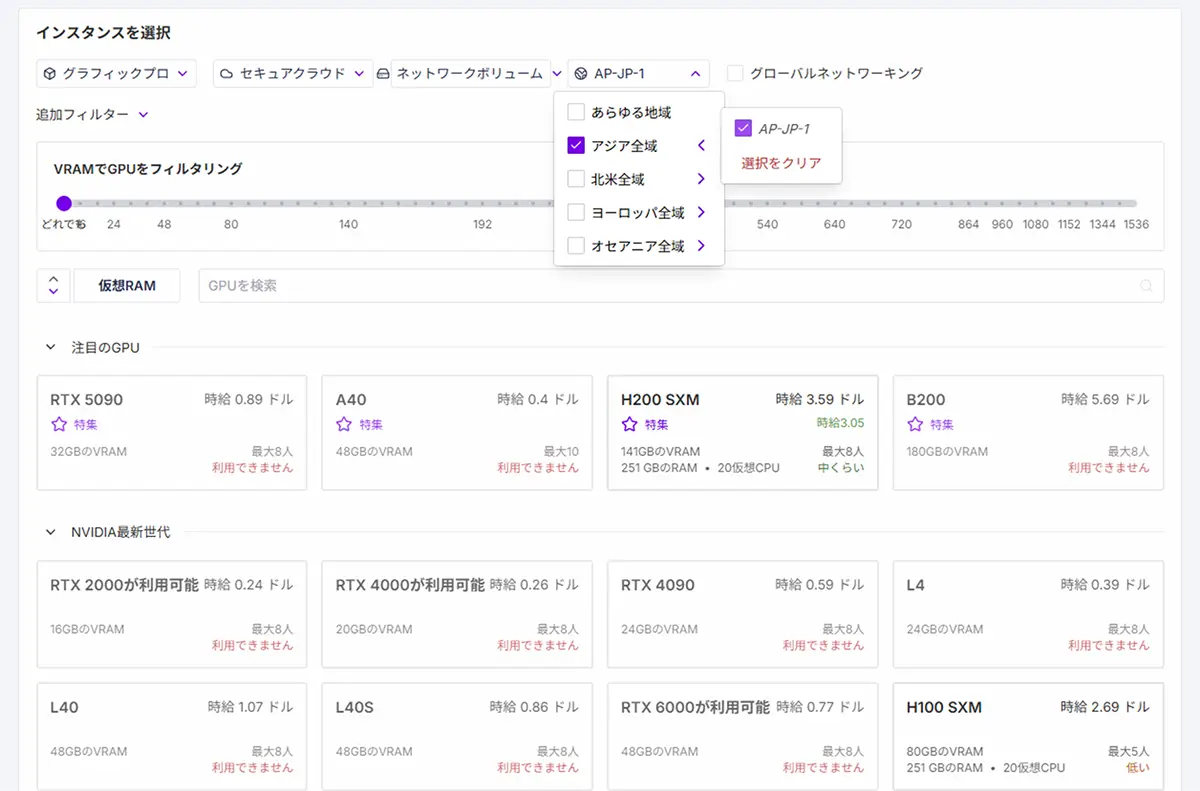Enable the グローバルネットワーキング checkbox
The width and height of the screenshot is (1200, 791).
coord(735,73)
